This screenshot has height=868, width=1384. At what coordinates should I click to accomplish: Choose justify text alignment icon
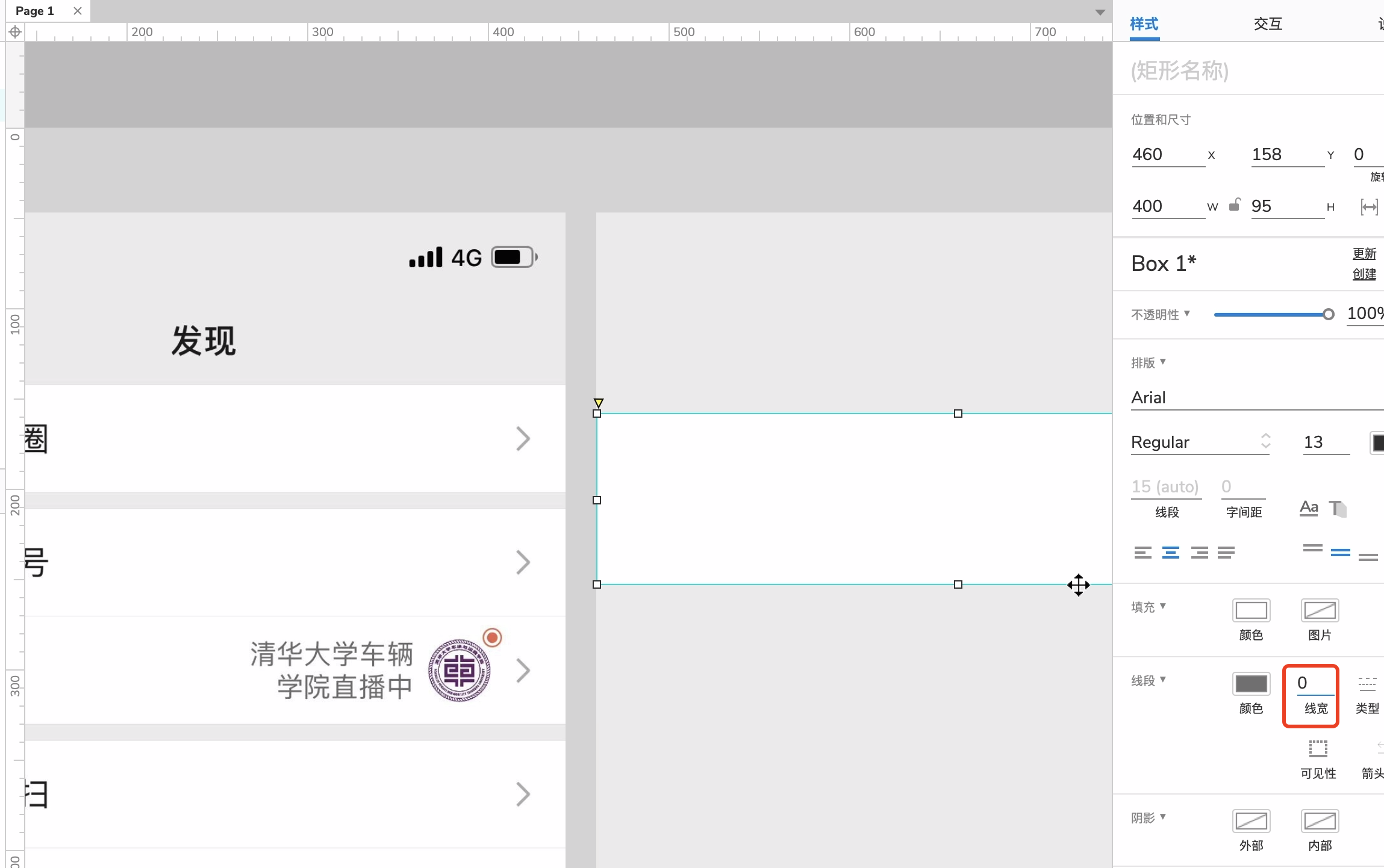pyautogui.click(x=1226, y=553)
